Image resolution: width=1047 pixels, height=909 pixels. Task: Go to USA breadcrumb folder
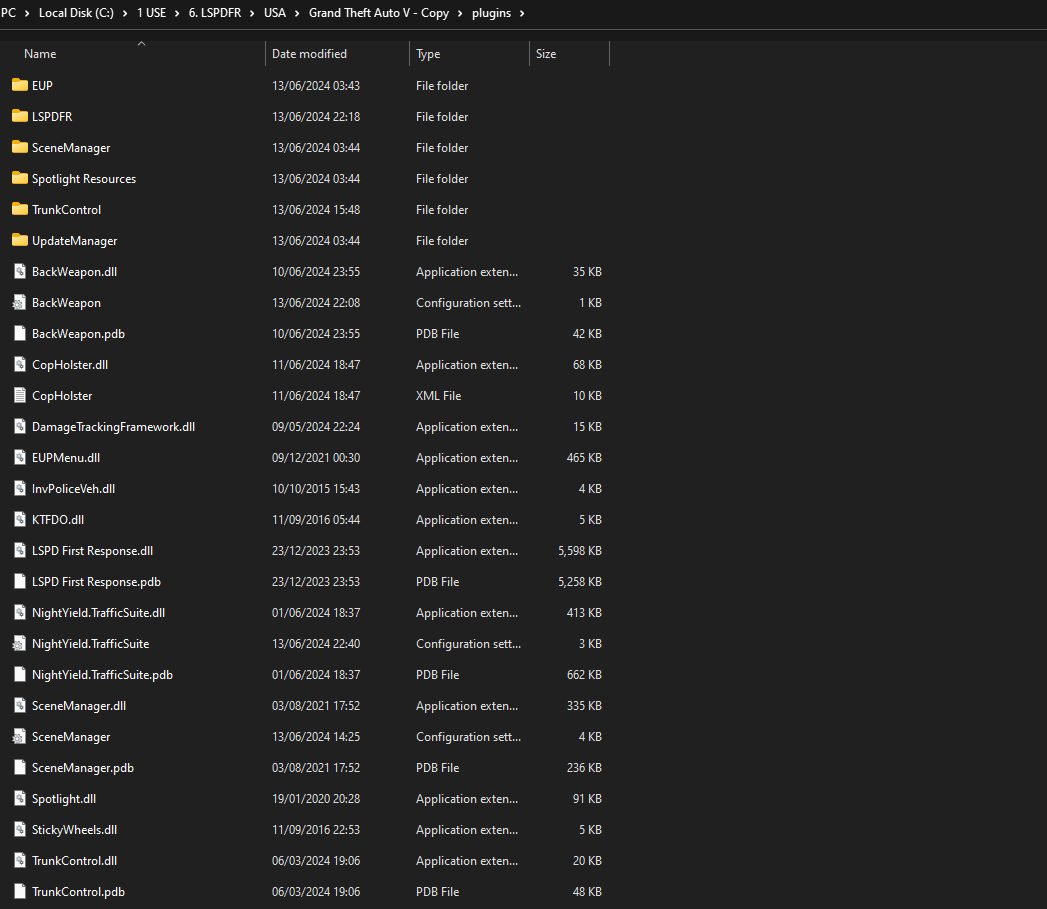[x=274, y=13]
